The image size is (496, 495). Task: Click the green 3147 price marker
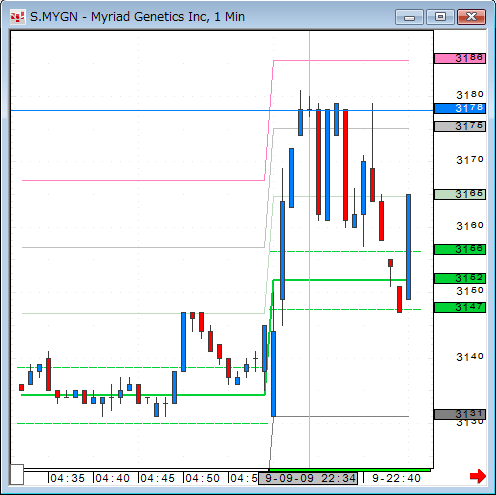pos(460,307)
